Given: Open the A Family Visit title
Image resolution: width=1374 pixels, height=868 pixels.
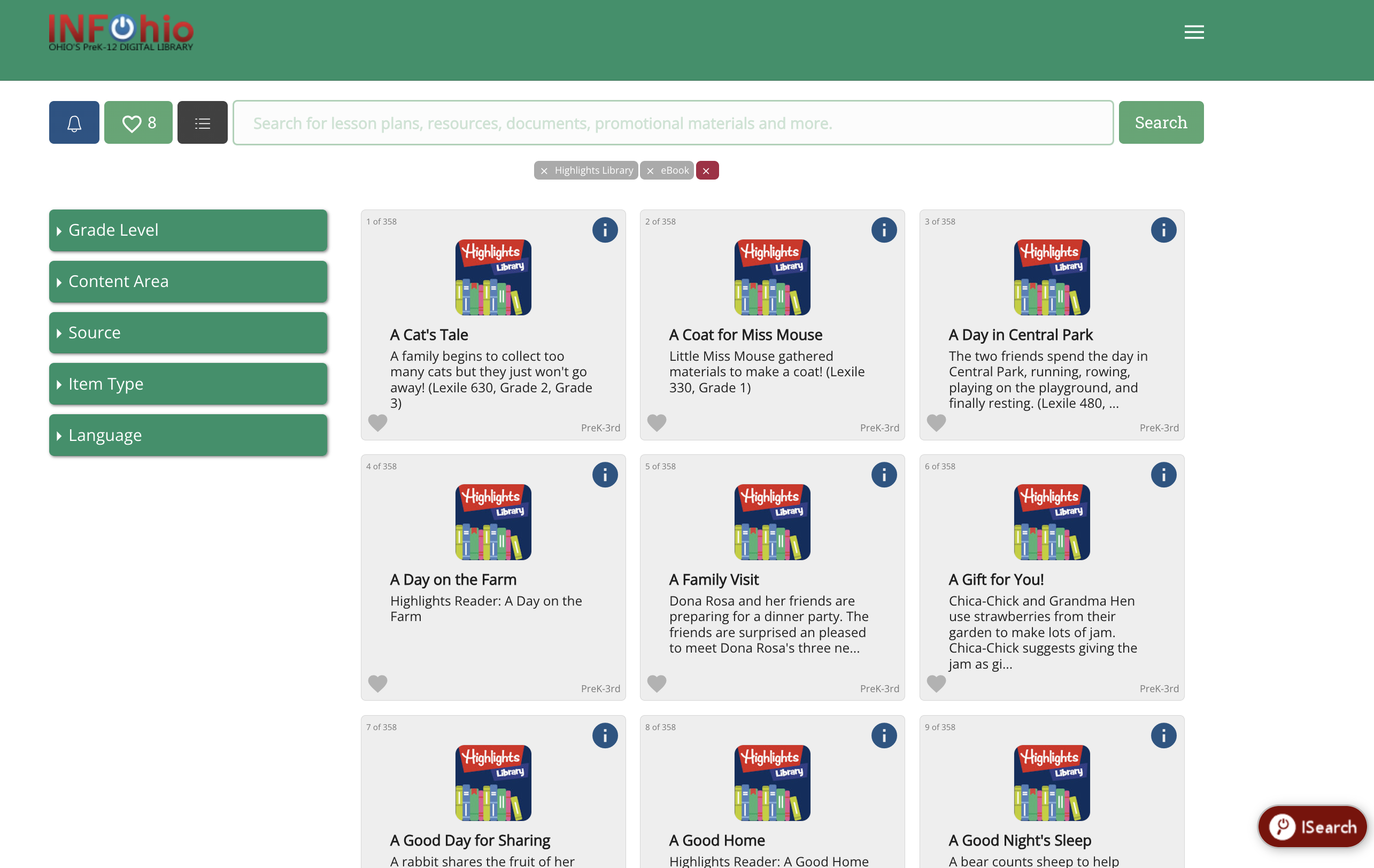Looking at the screenshot, I should (x=714, y=580).
